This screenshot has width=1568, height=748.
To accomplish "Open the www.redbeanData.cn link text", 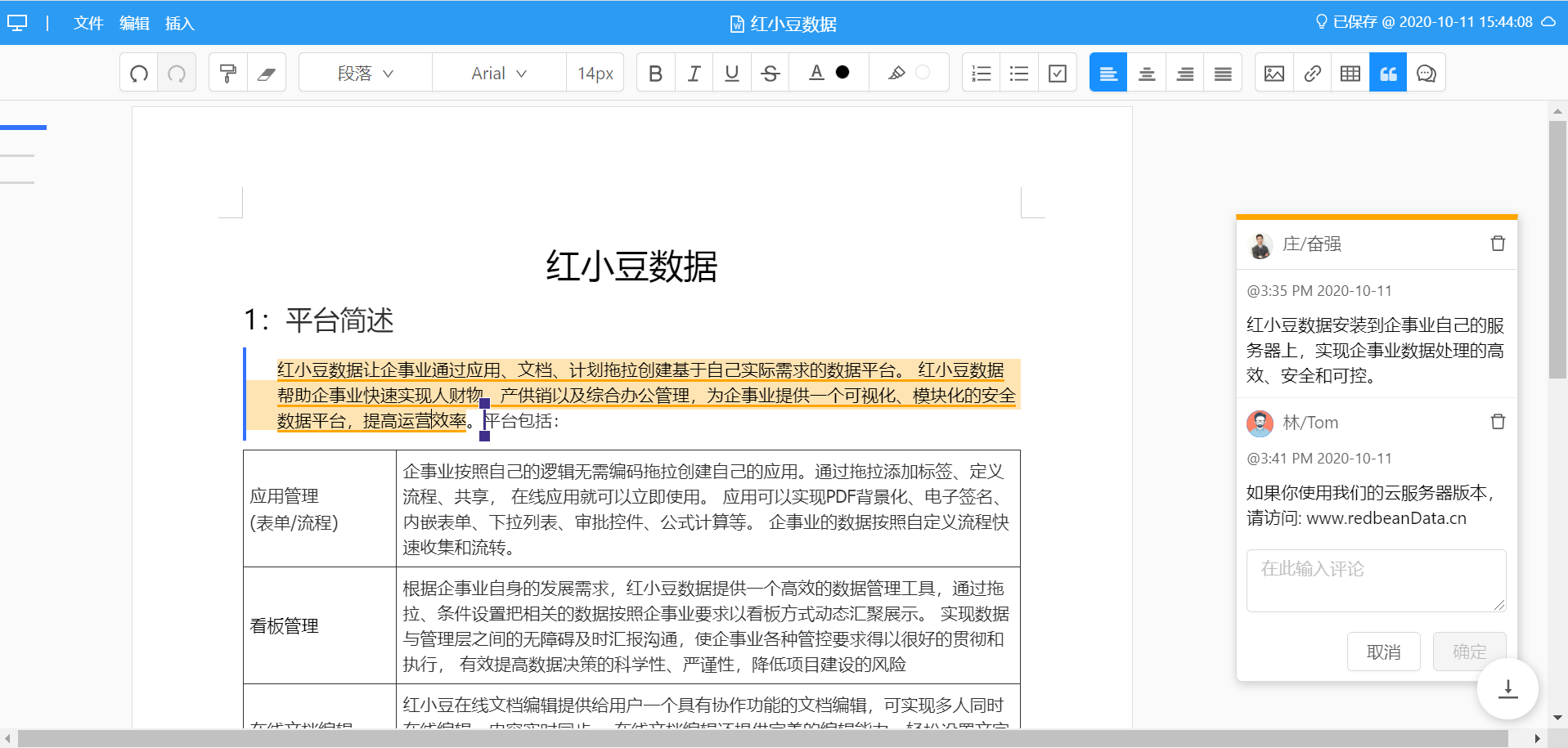I will coord(1386,518).
